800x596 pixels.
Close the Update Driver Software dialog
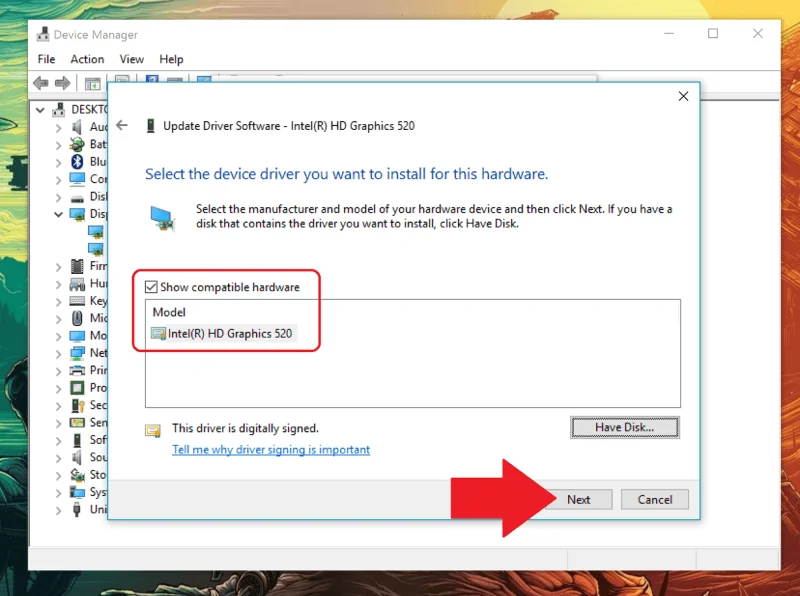click(x=683, y=96)
